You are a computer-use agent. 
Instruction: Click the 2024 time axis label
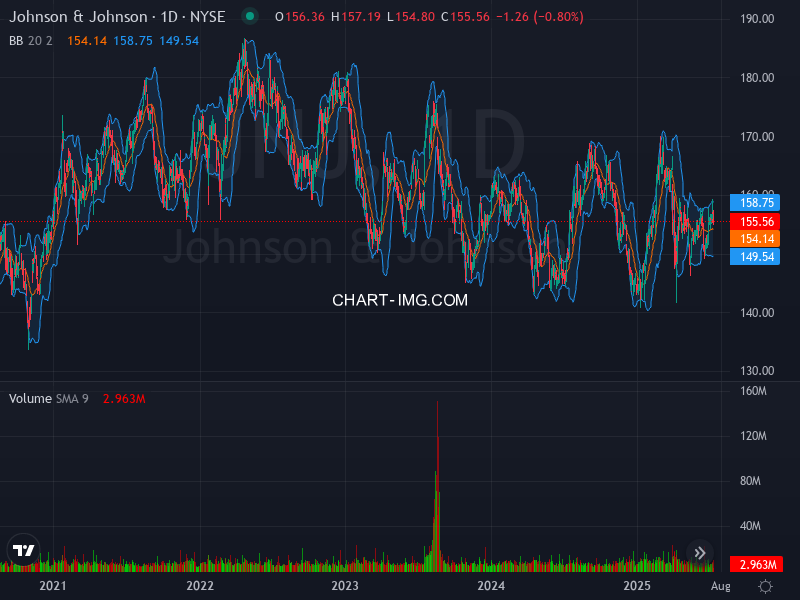coord(491,586)
